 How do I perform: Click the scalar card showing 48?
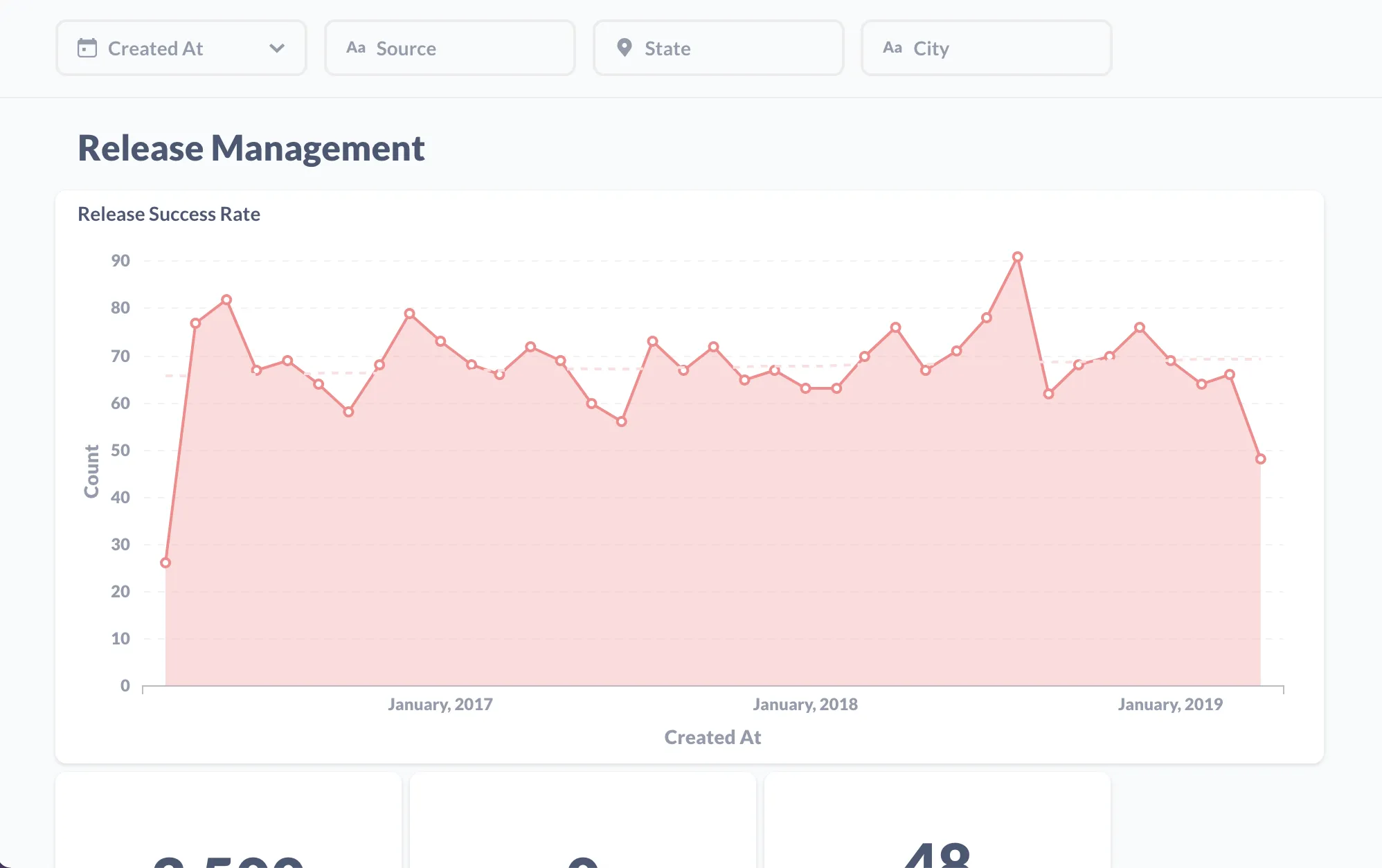(x=937, y=820)
